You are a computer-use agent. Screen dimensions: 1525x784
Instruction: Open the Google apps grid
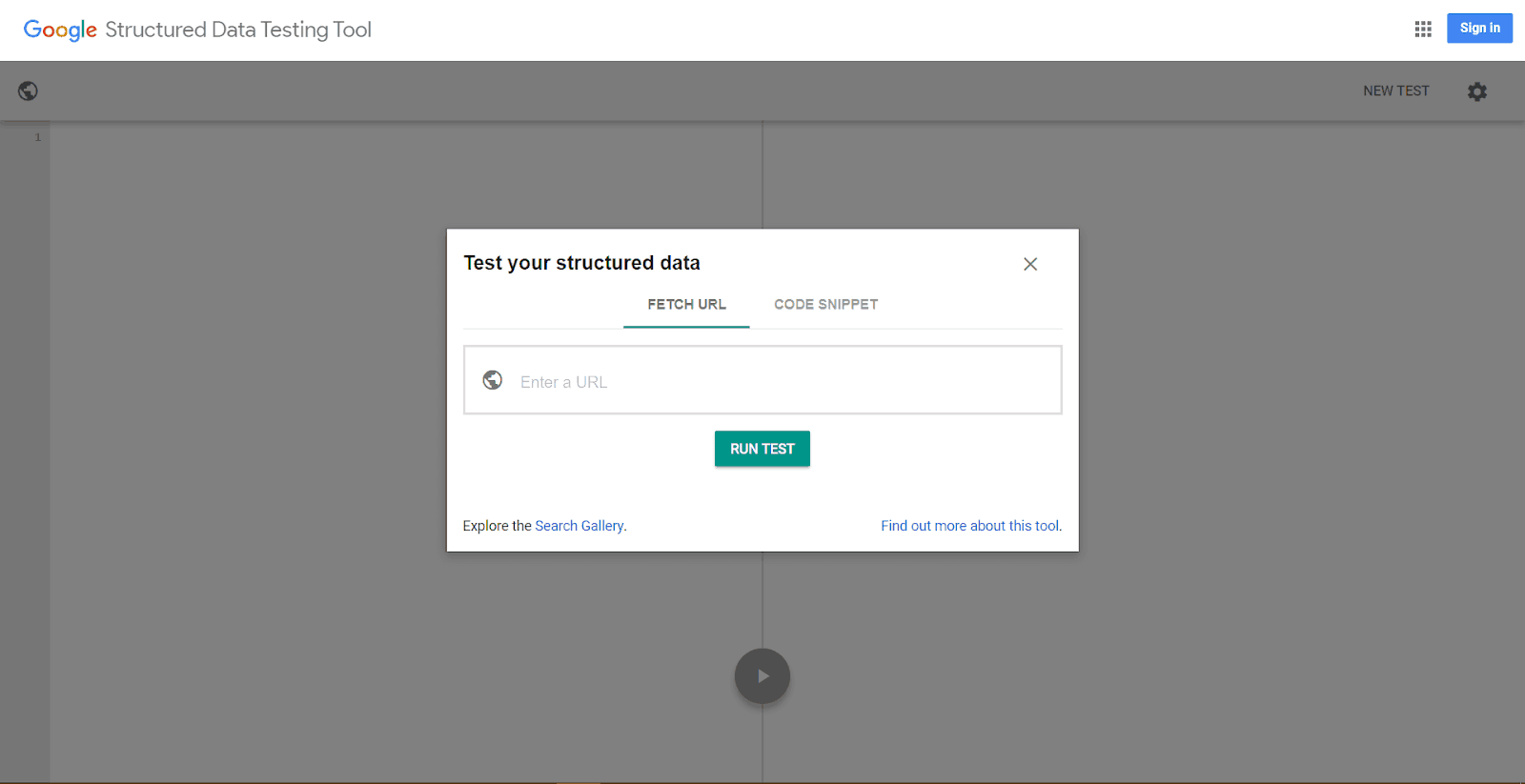(x=1423, y=30)
